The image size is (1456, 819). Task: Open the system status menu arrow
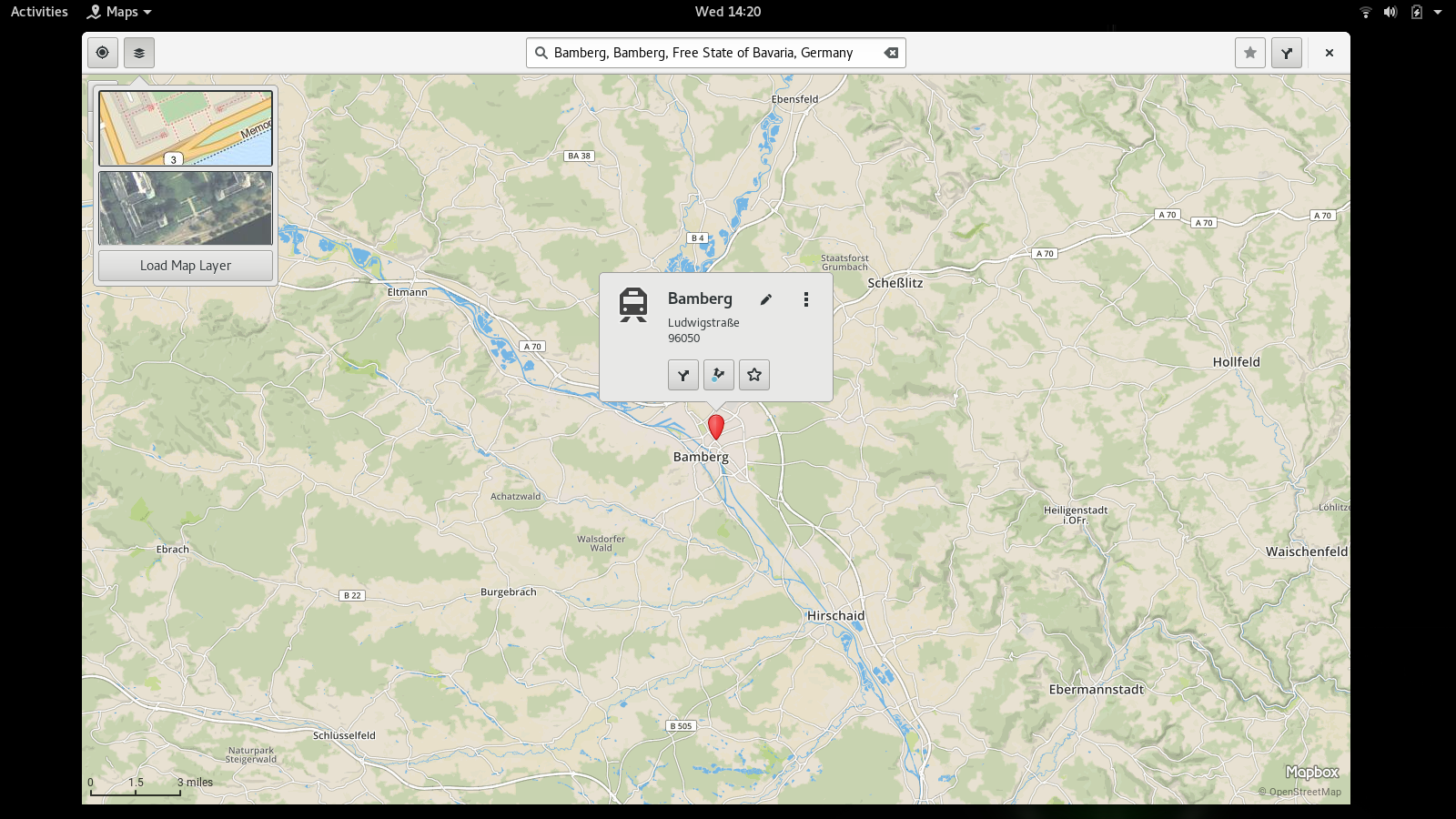1438,12
